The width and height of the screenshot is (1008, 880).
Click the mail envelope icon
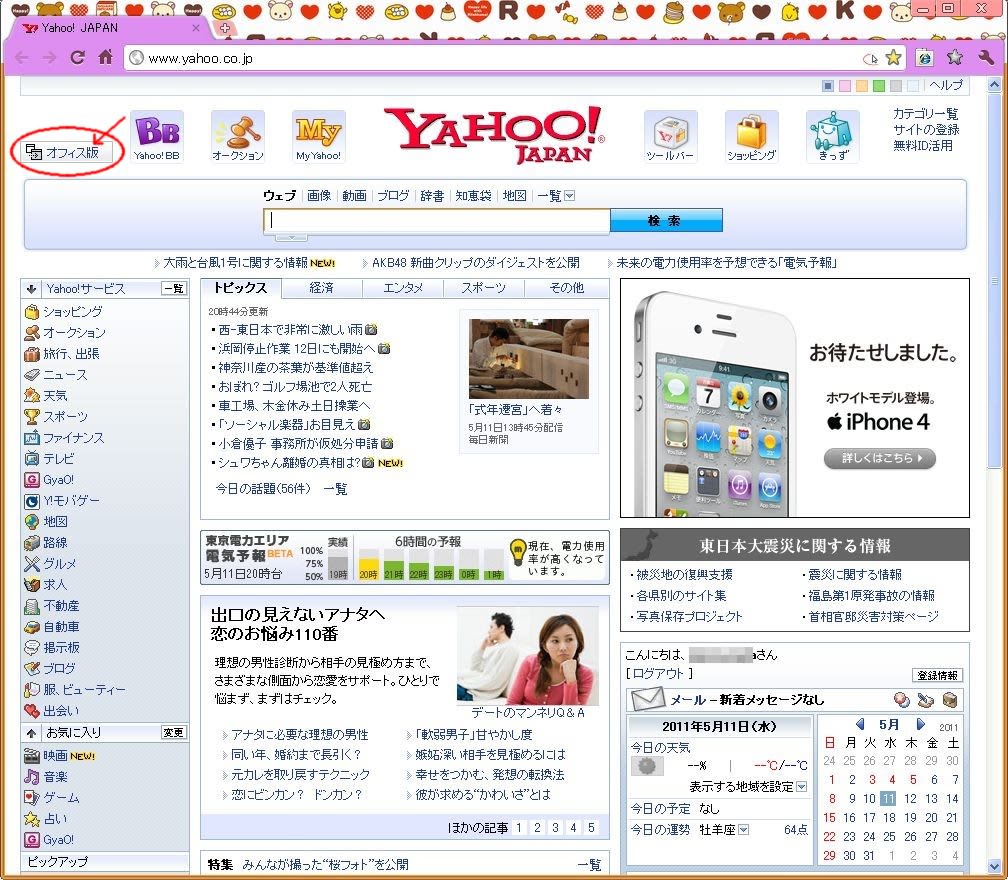coord(647,700)
